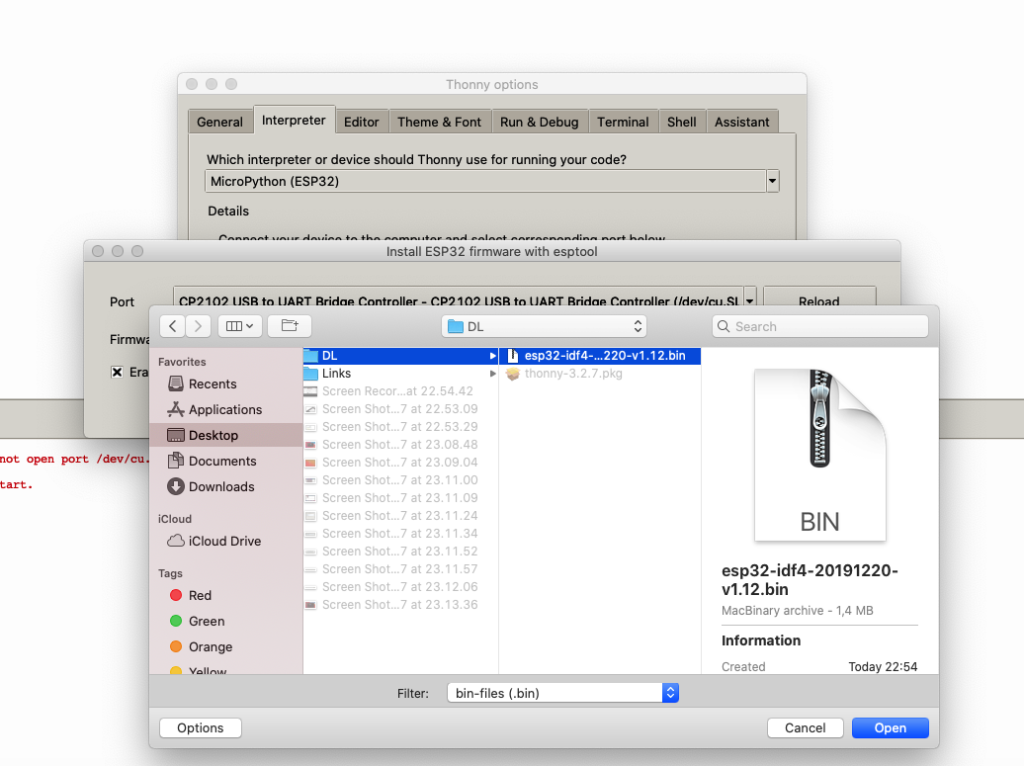The image size is (1024, 766).
Task: Open the Theme & Font tab
Action: [x=440, y=122]
